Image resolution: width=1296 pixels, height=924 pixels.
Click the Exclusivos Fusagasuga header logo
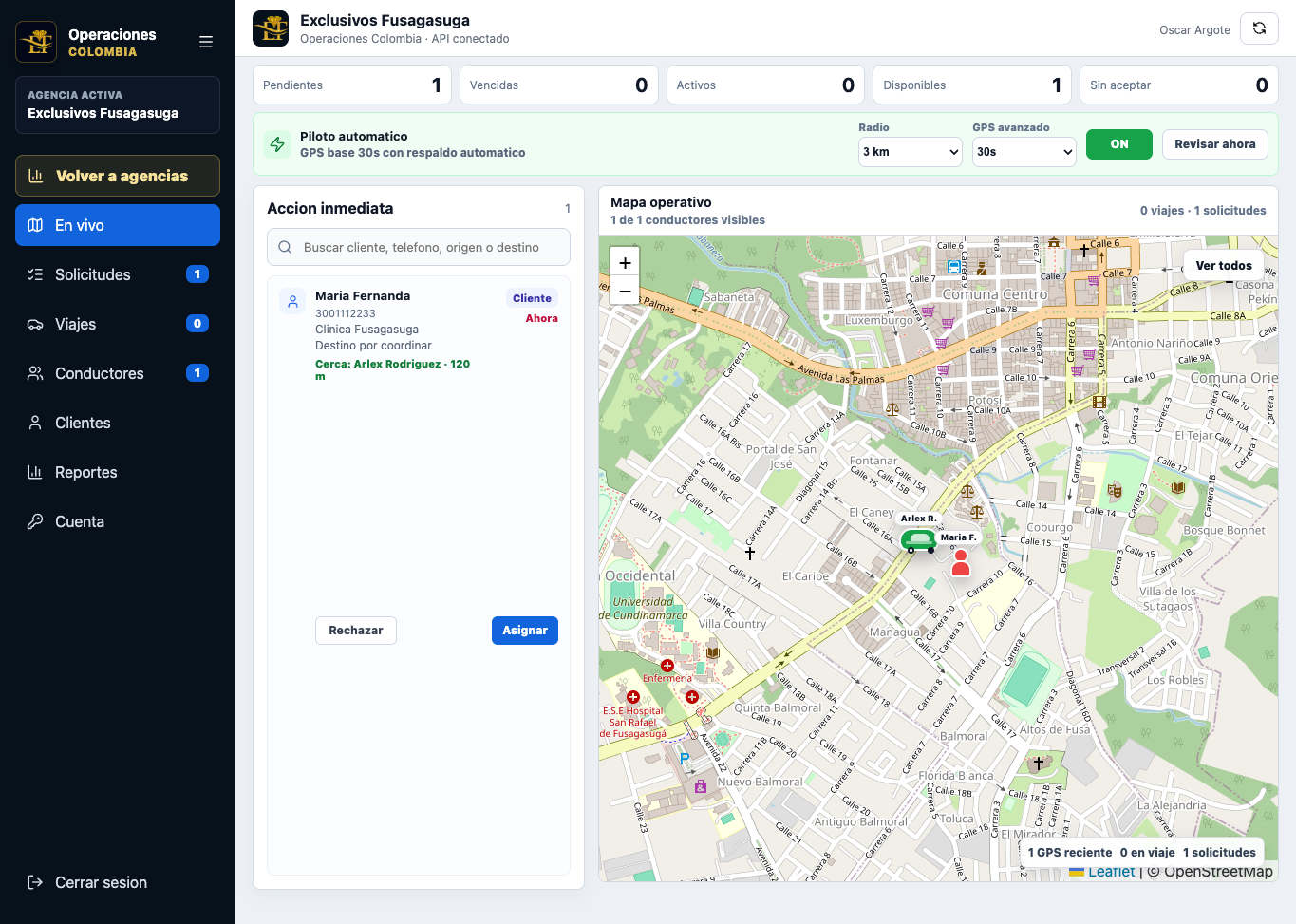click(x=271, y=28)
